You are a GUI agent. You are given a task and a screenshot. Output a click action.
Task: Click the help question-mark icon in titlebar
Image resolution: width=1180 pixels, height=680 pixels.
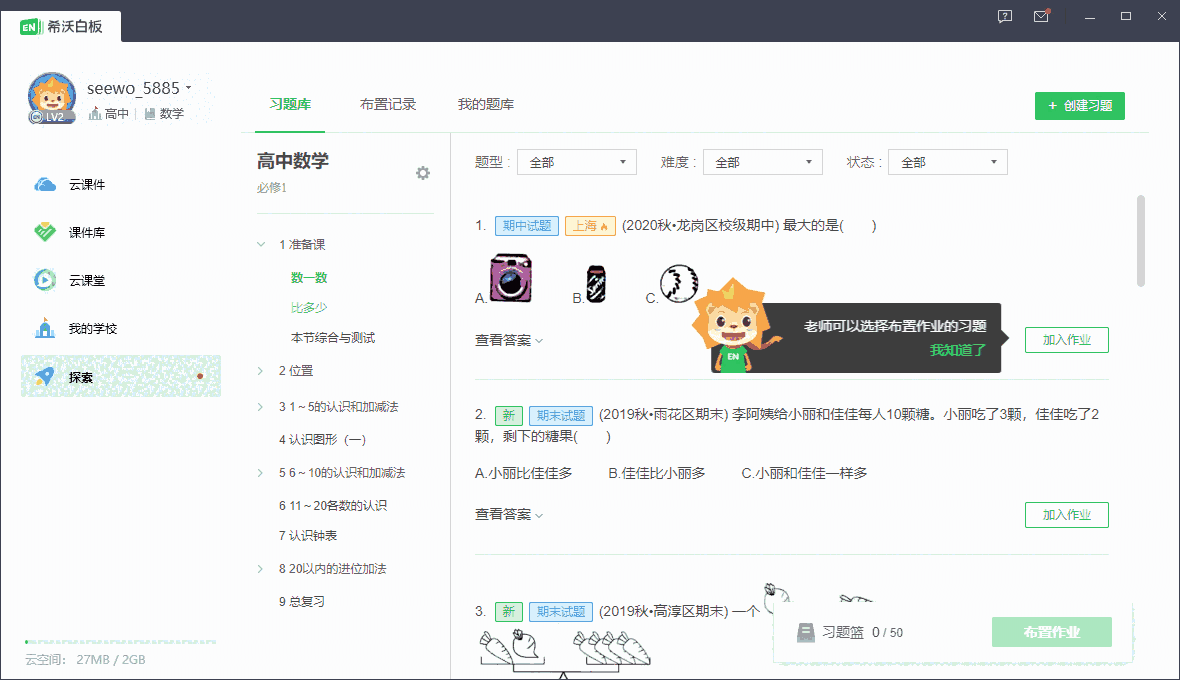[1003, 16]
